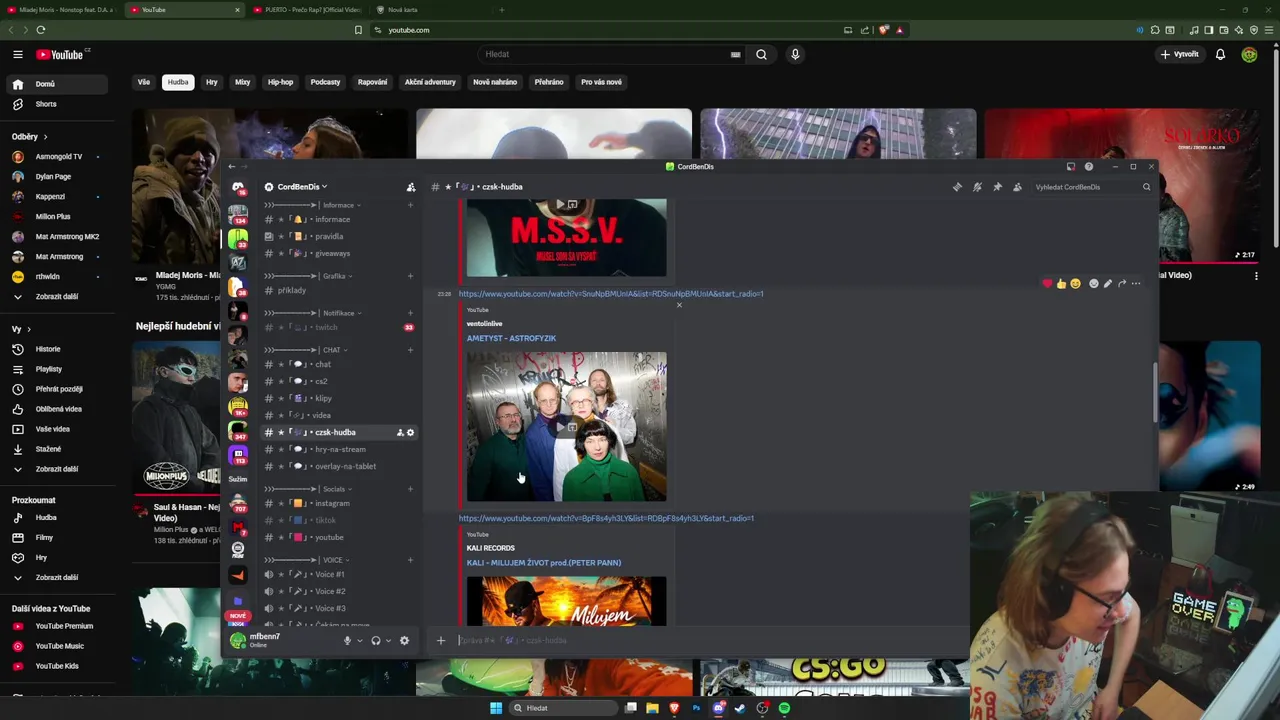1280x720 pixels.
Task: Toggle Discord microphone mute
Action: 347,641
